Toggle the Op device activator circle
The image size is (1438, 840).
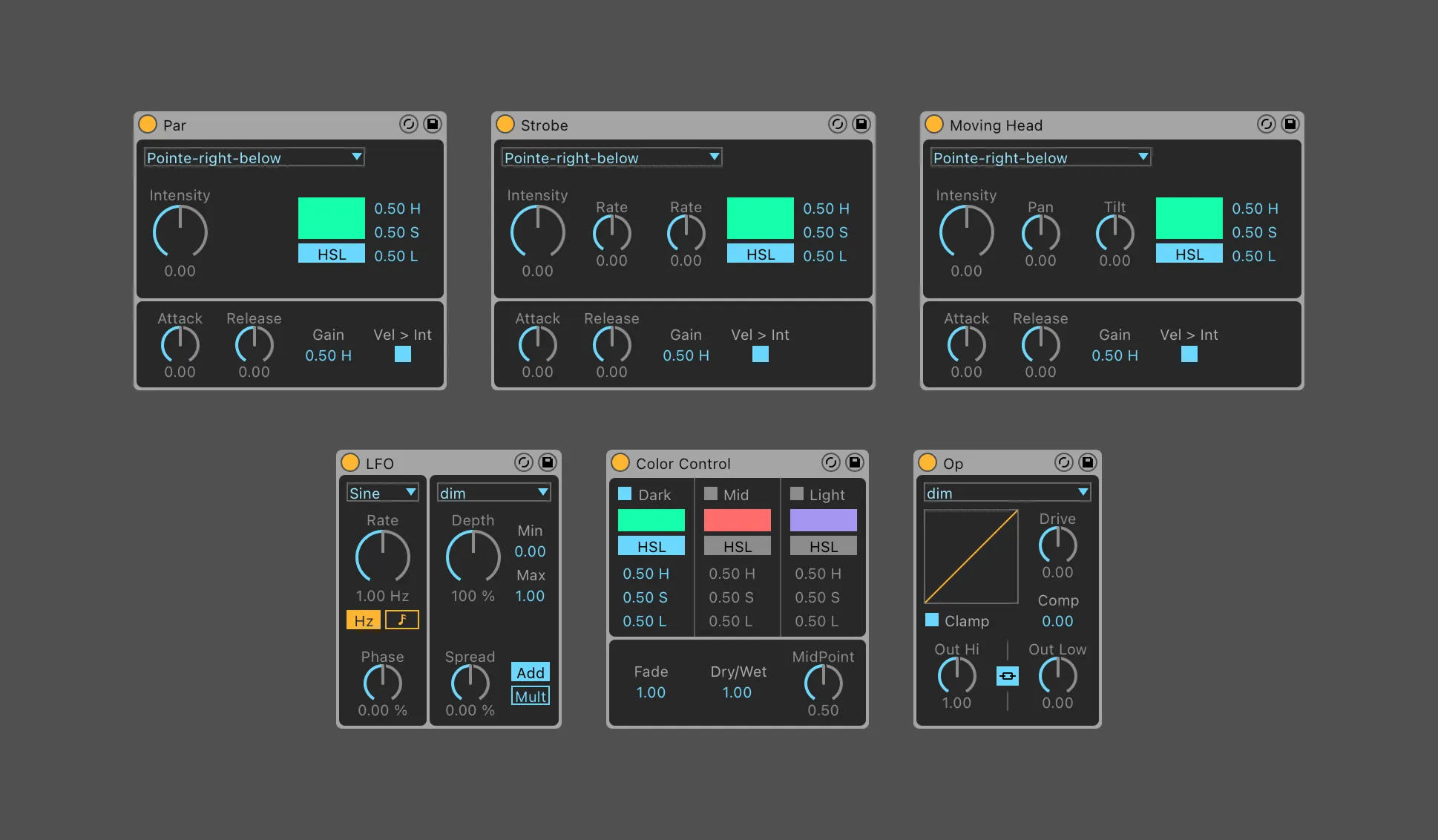(x=928, y=462)
